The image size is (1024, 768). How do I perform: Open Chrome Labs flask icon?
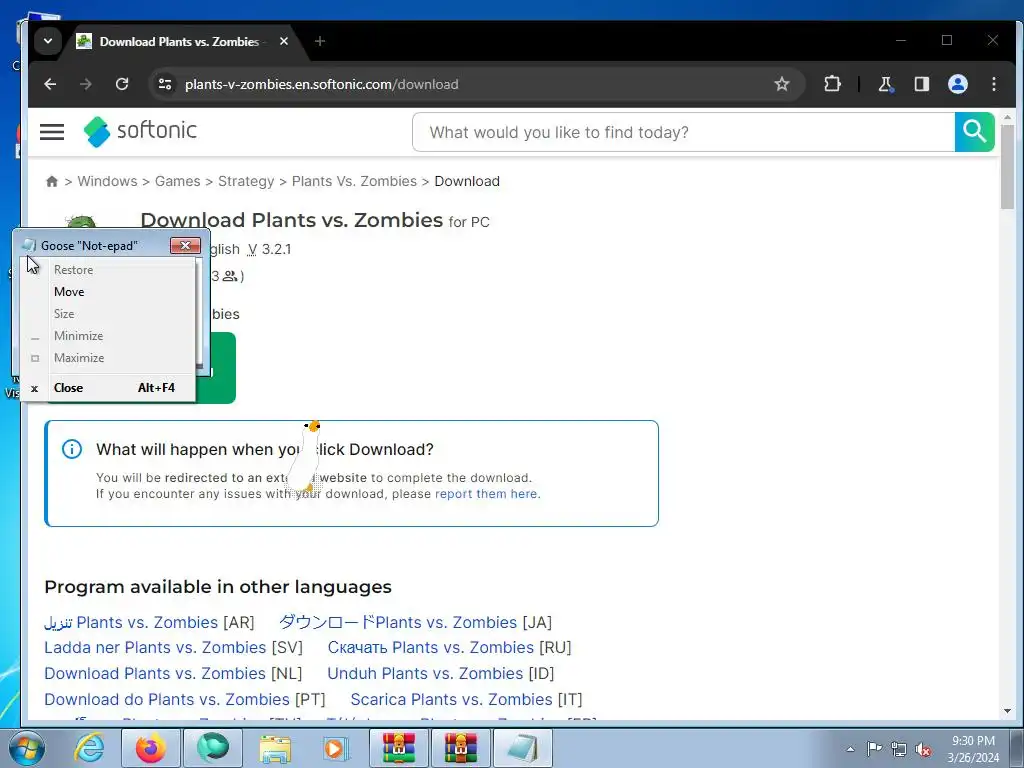tap(886, 84)
